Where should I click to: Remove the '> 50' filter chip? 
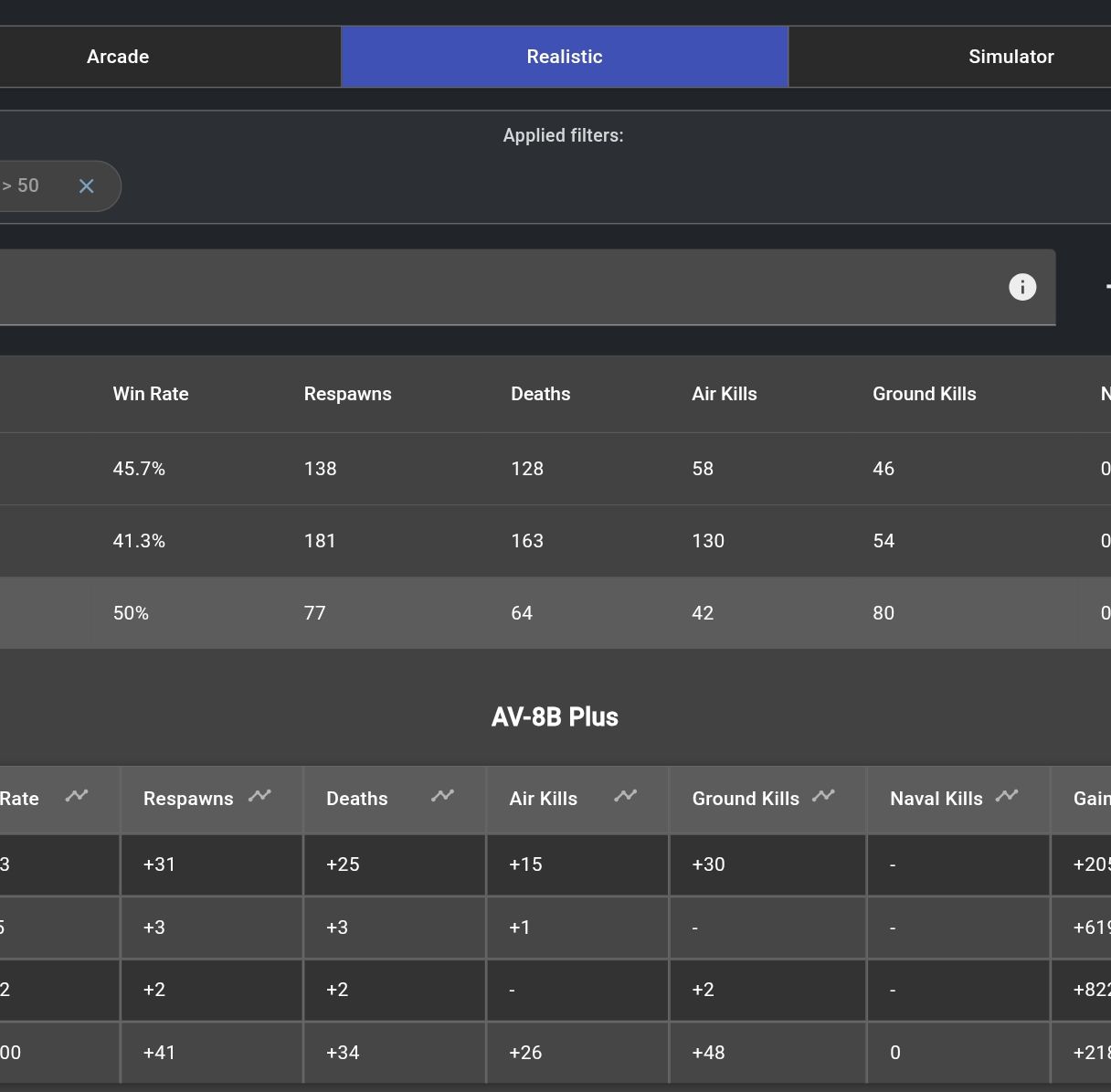[87, 186]
